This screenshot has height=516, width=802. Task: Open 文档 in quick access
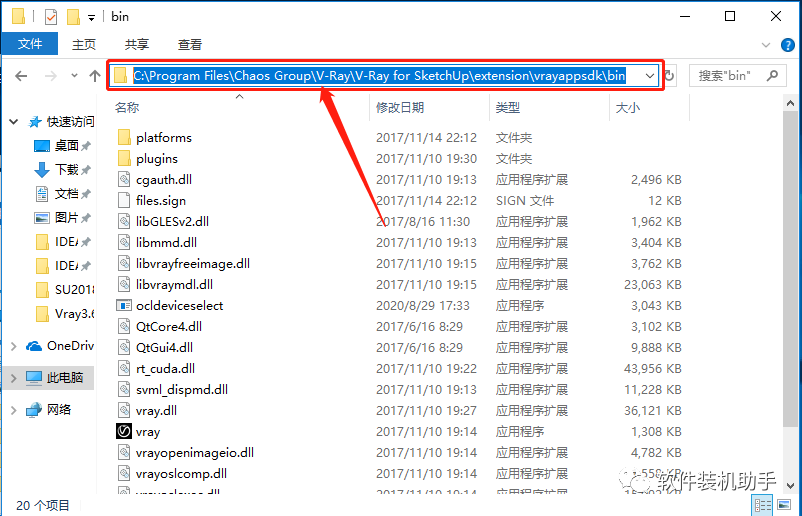tap(67, 194)
